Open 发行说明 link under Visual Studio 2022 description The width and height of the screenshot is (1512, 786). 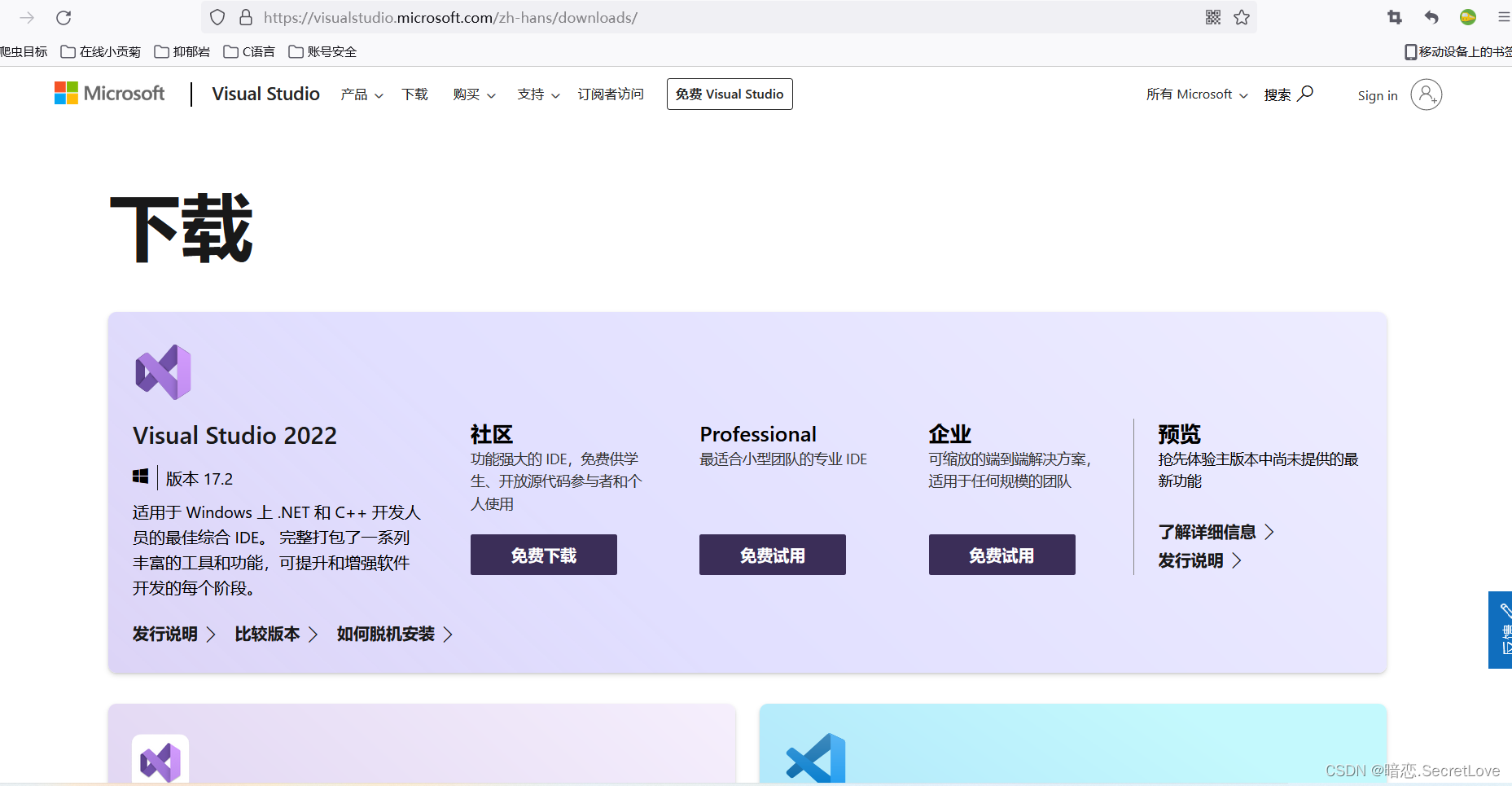[173, 634]
